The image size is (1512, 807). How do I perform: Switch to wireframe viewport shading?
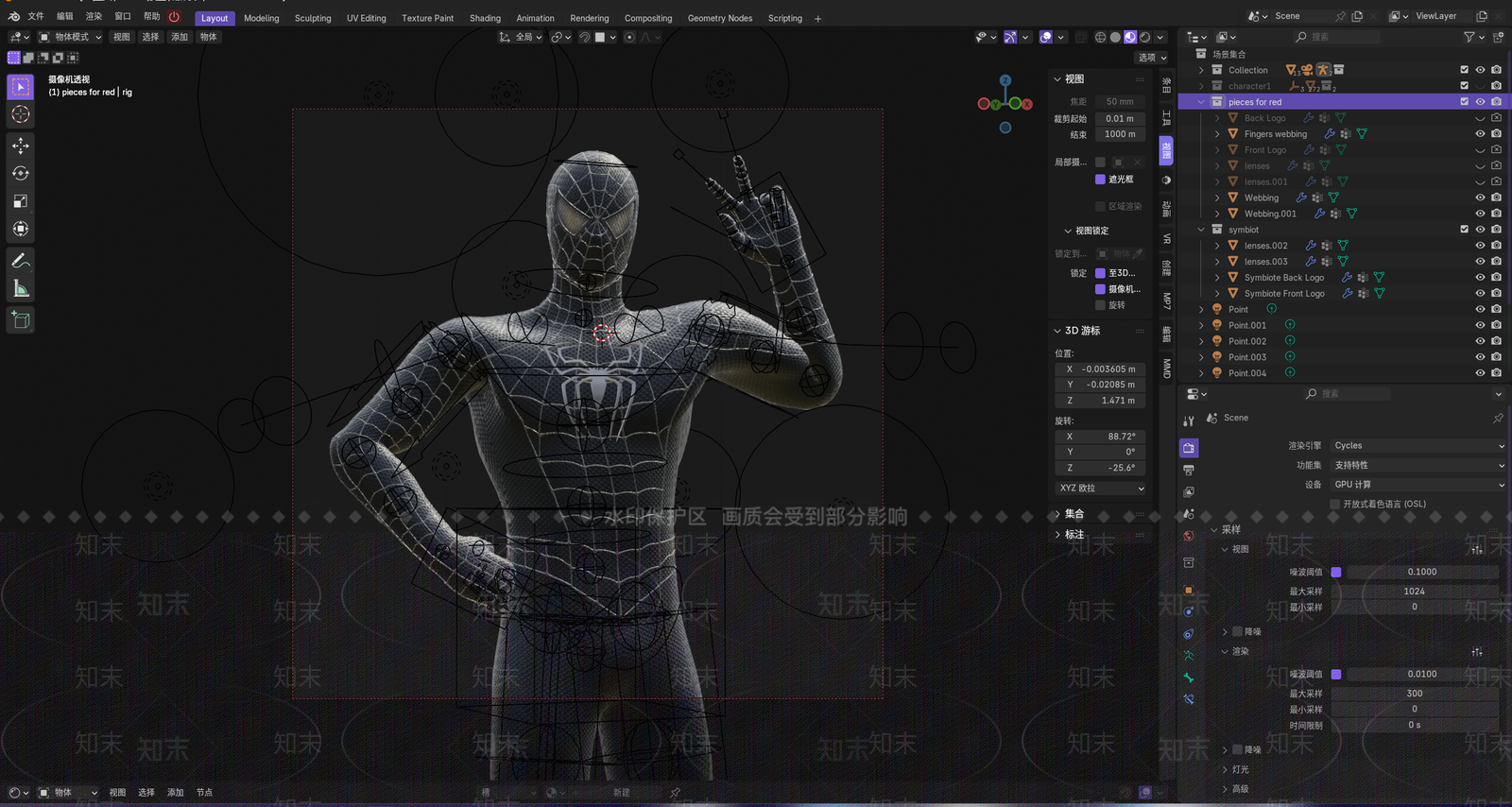[1101, 37]
